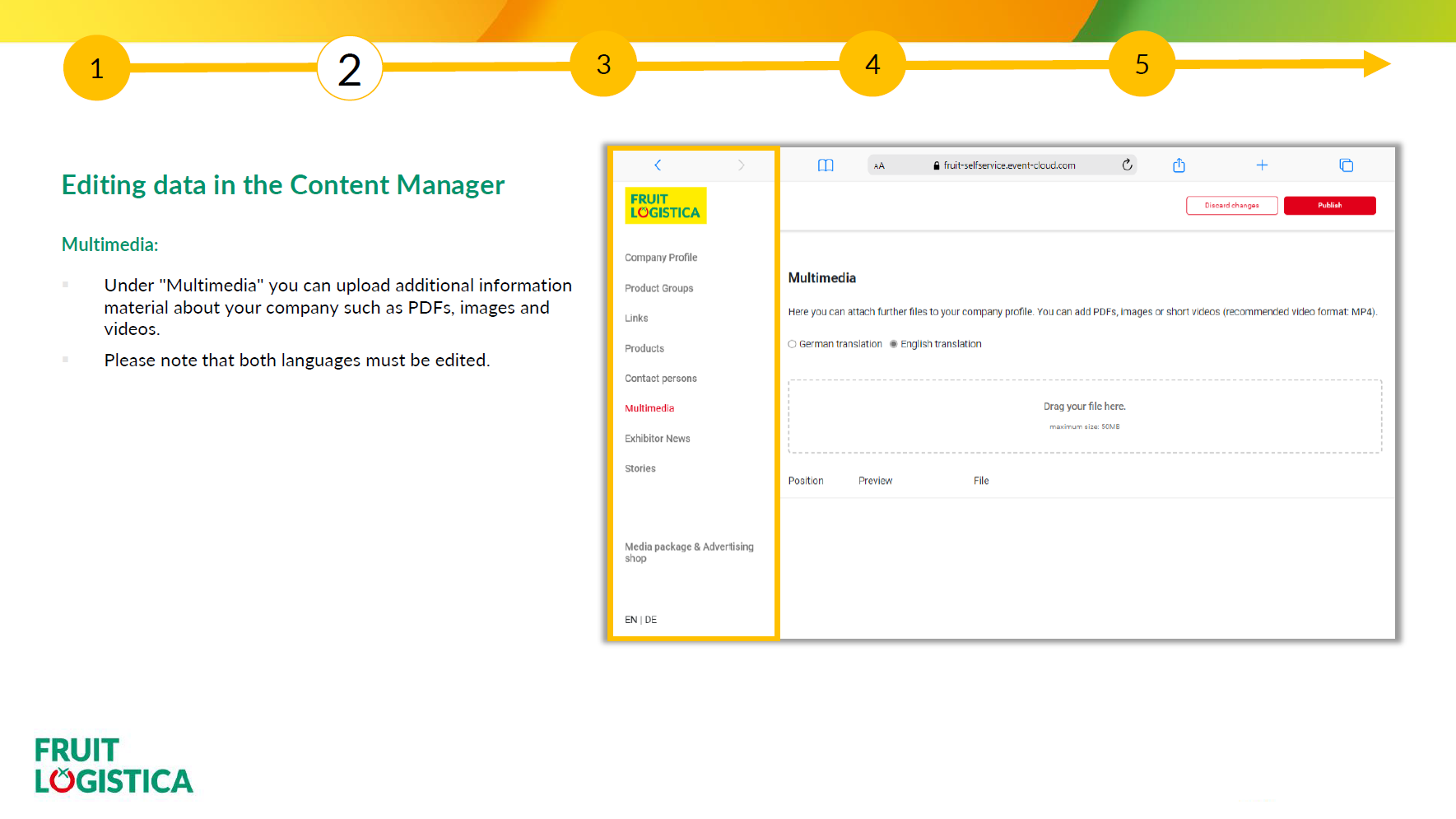Open Products in the sidebar
Screen dimensions: 1456x819
coord(644,349)
